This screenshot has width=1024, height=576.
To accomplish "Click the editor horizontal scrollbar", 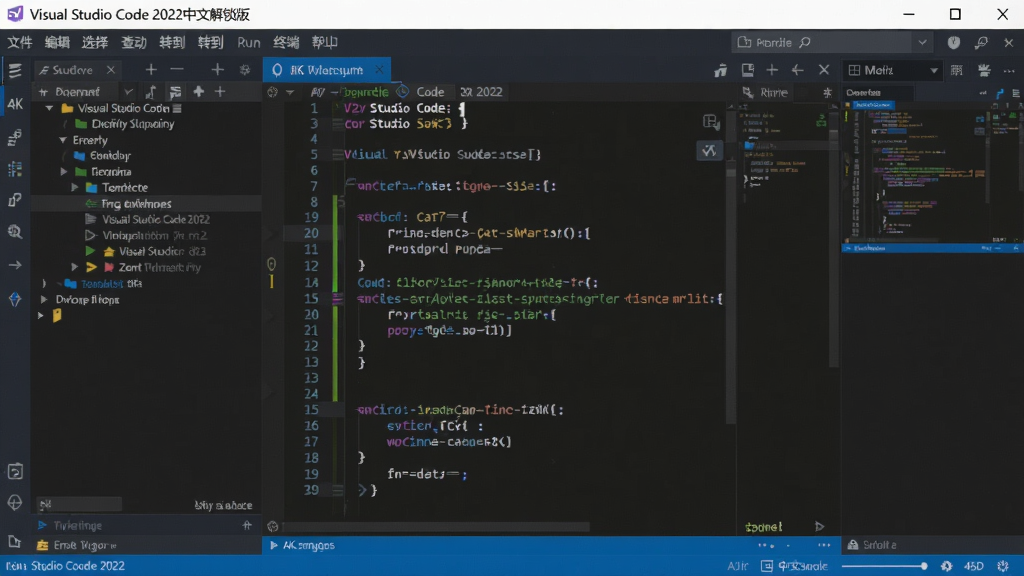I will point(438,526).
